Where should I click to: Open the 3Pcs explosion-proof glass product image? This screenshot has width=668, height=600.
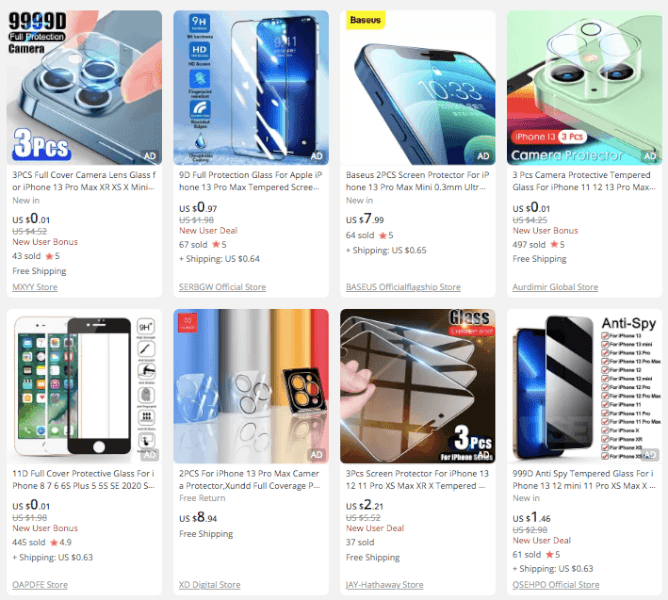point(418,386)
